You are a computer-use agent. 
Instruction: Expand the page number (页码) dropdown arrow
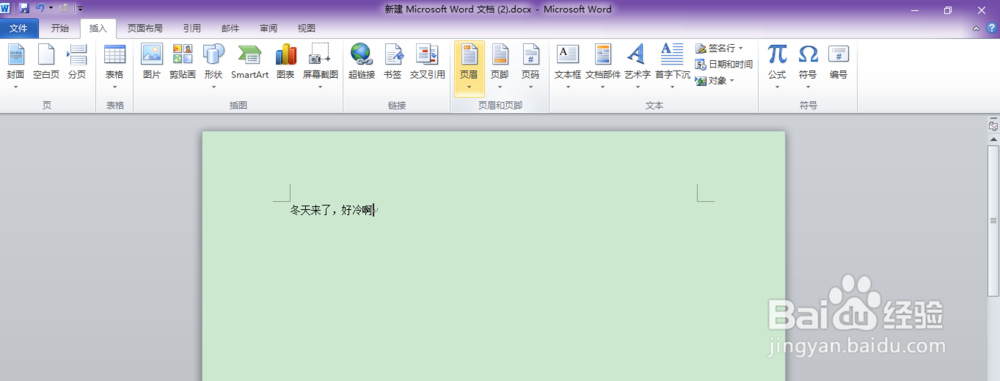[531, 87]
